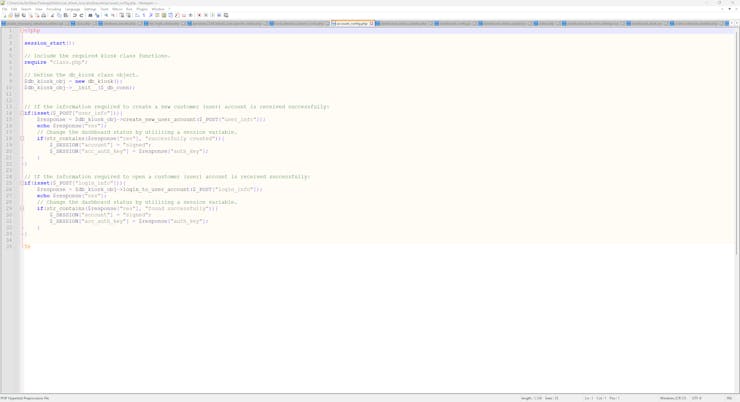Collapse the PHP opening tag fold on line 1
Screen dimensions: 740x402
22,31
